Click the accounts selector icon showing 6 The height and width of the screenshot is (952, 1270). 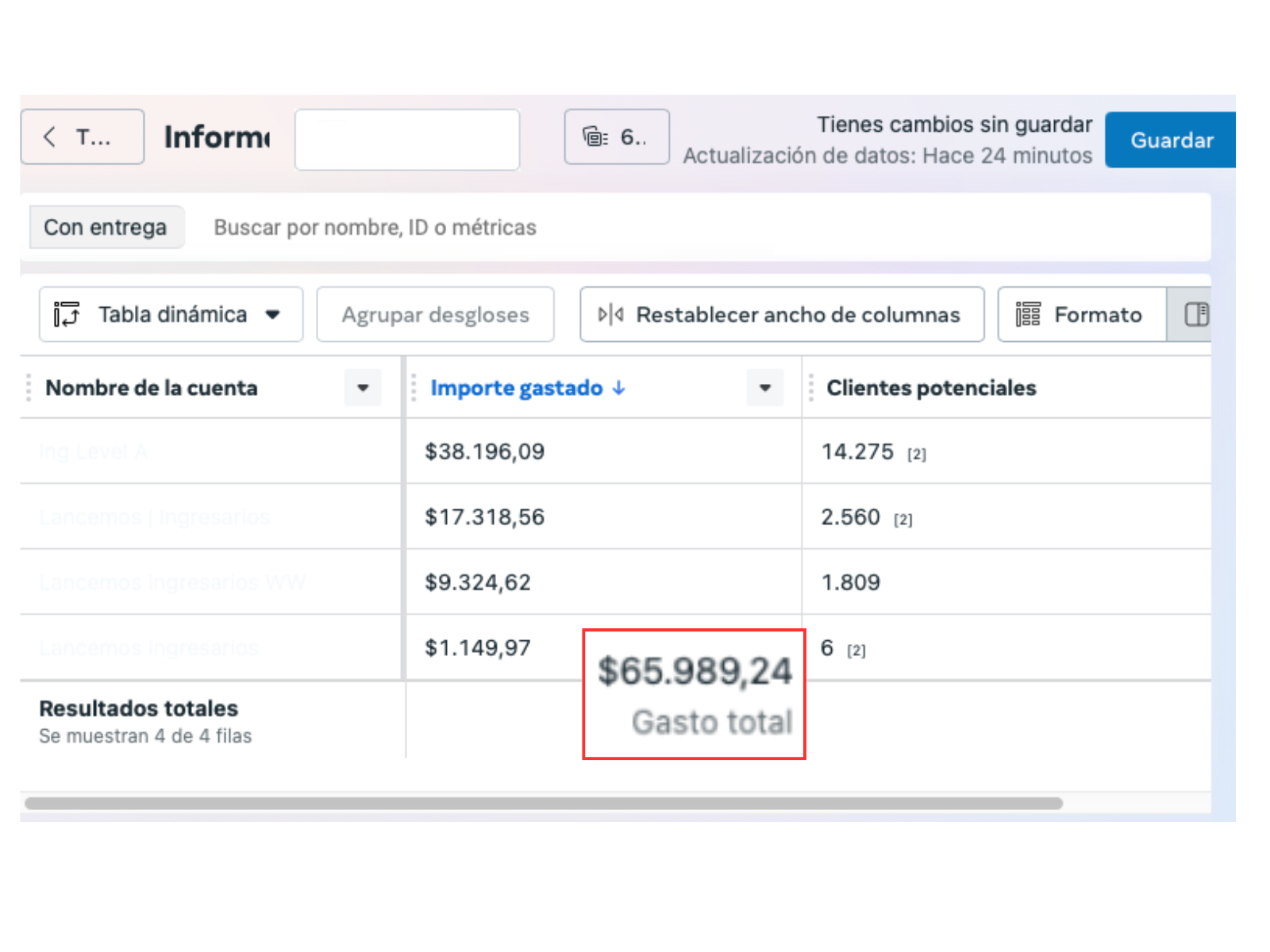point(595,137)
